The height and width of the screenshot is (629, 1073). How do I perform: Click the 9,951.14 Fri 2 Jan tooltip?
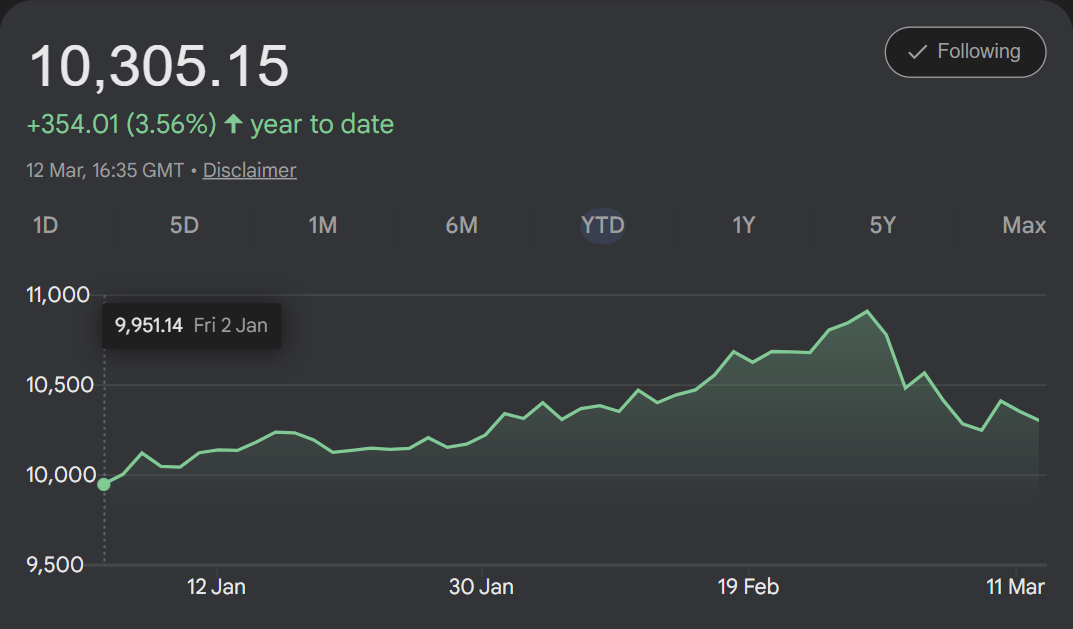tap(192, 326)
